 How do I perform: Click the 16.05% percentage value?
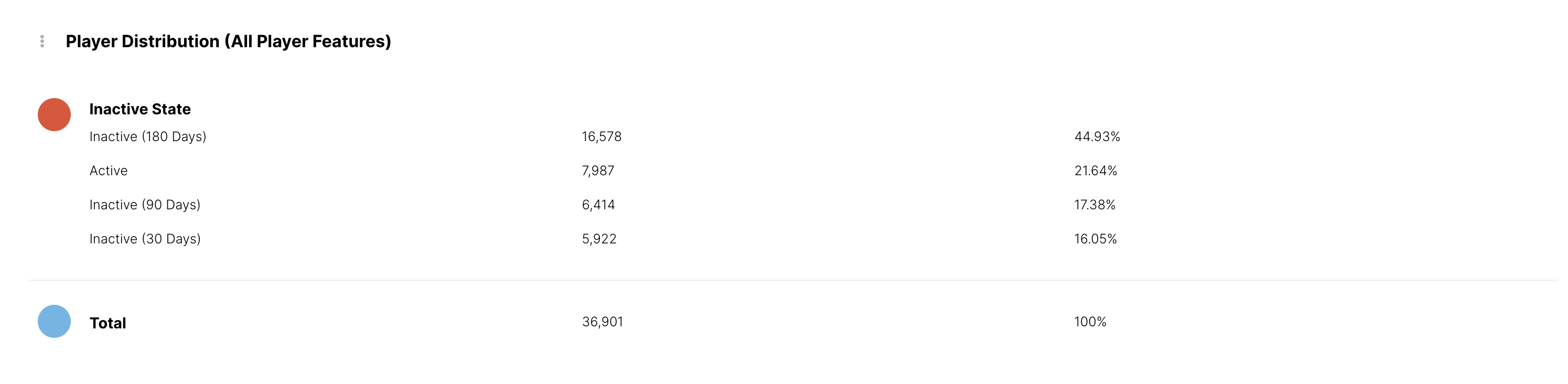click(x=1095, y=239)
